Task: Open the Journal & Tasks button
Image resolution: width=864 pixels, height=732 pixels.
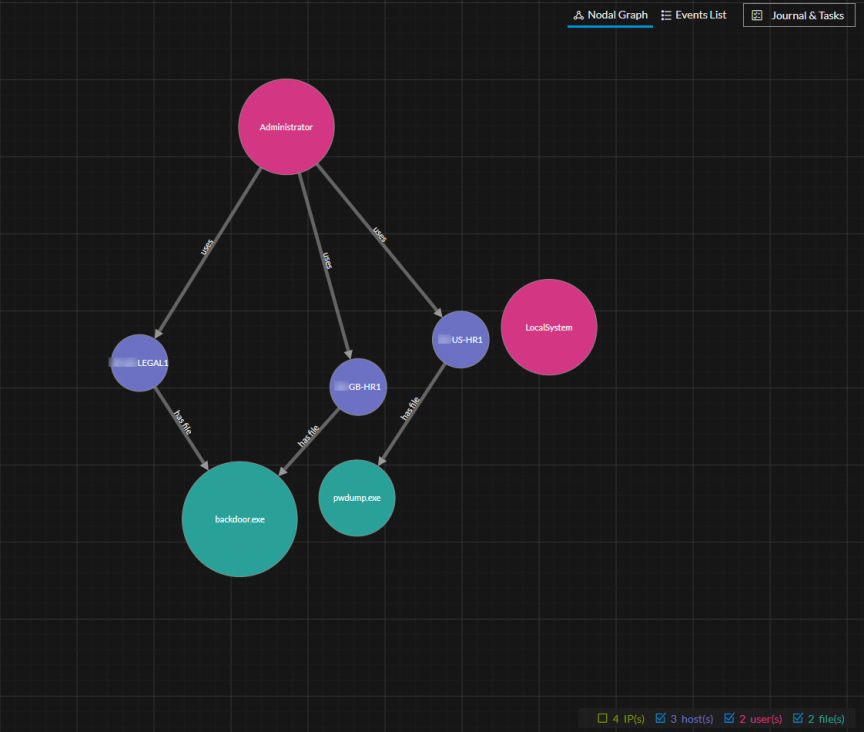Action: click(x=806, y=16)
